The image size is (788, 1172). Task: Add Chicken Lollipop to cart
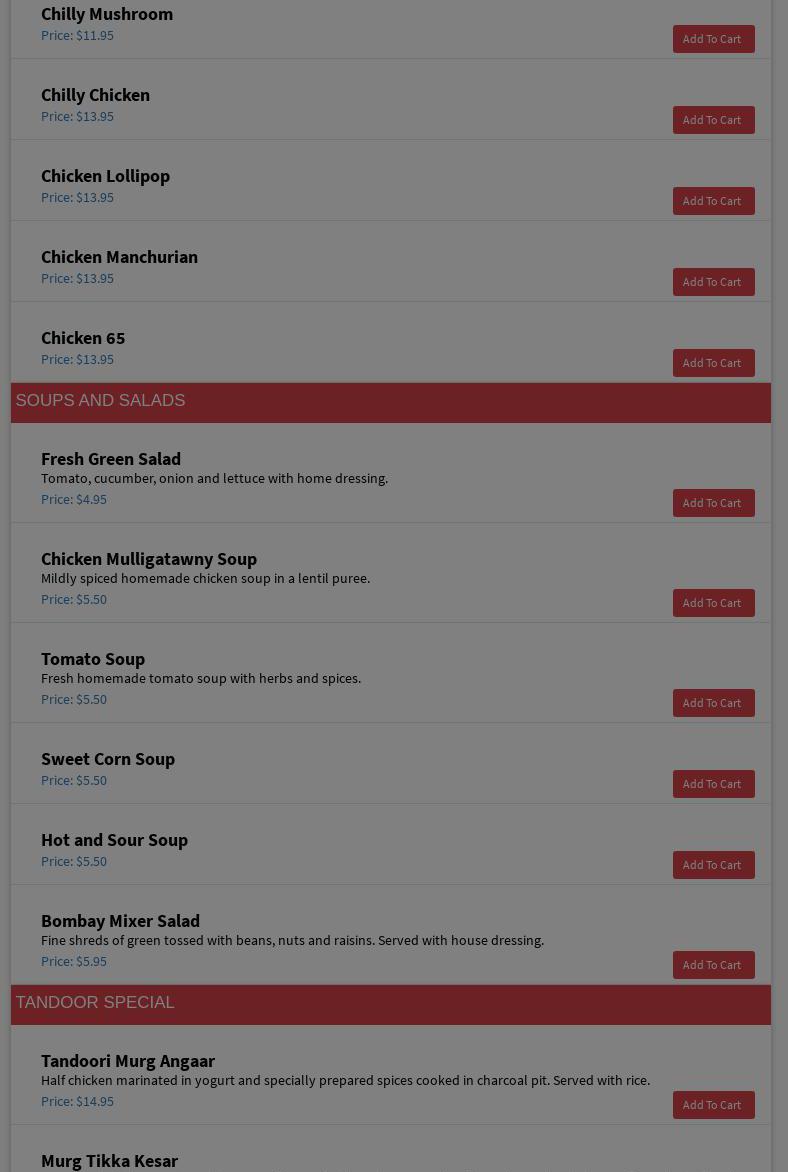[713, 201]
